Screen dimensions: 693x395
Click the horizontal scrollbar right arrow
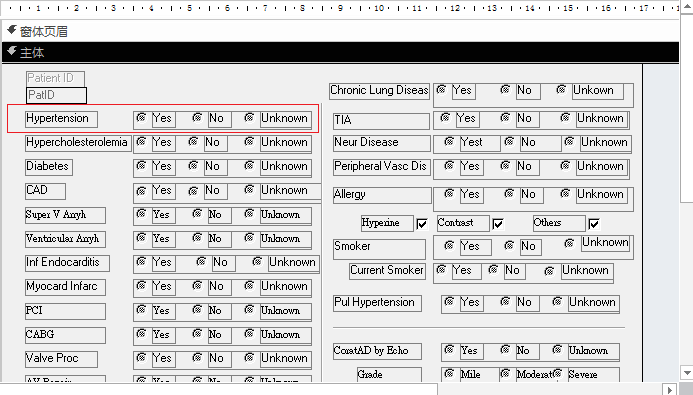669,389
